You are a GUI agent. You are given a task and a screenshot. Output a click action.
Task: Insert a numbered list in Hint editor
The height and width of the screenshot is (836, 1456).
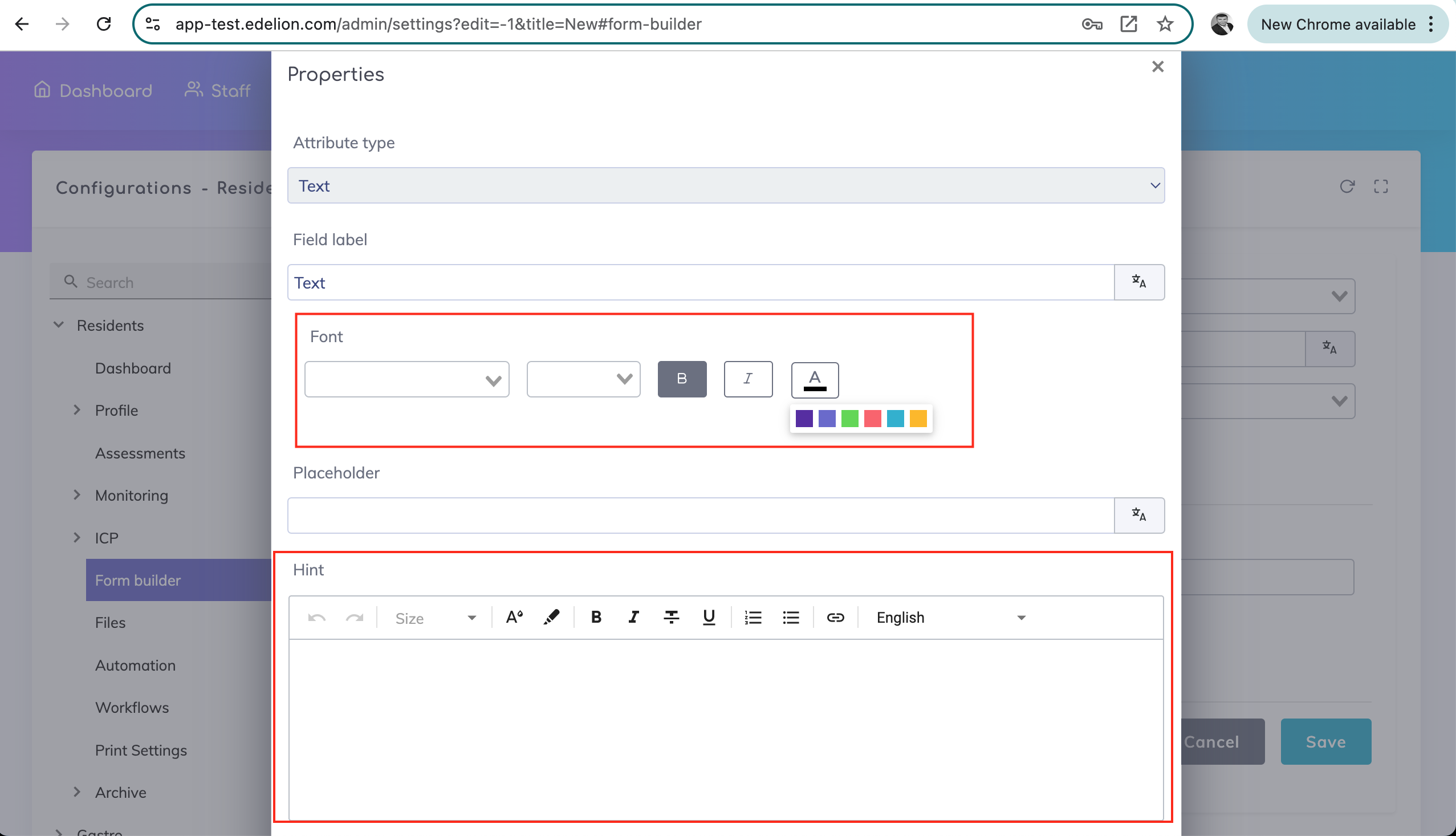tap(753, 617)
